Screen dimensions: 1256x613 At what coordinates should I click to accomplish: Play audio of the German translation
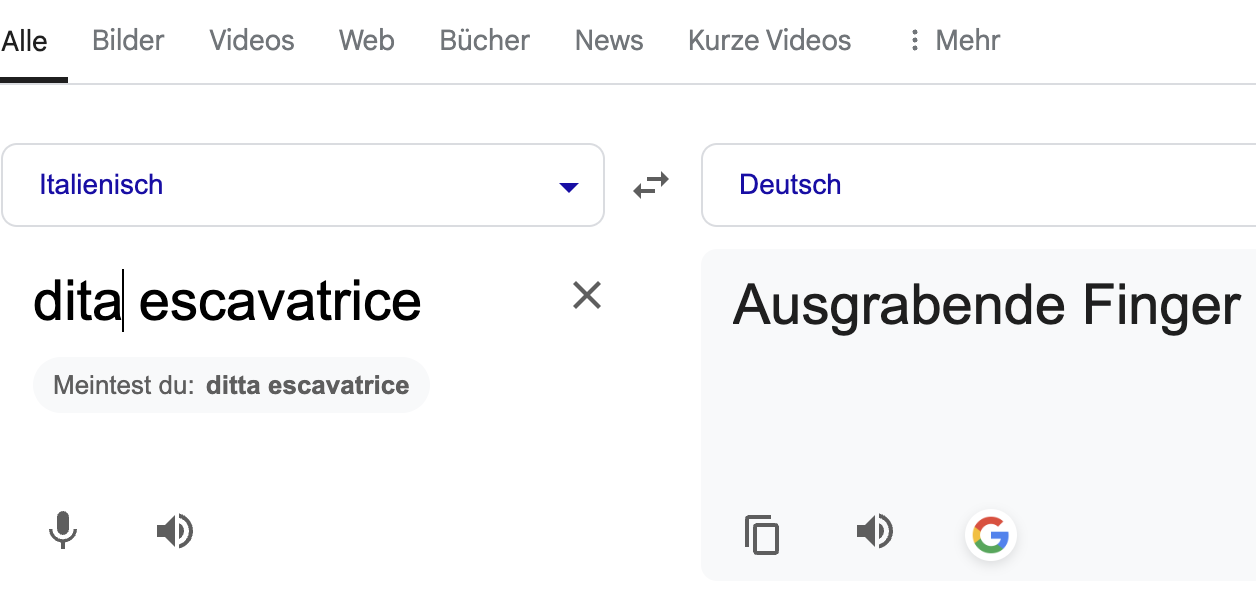(875, 532)
